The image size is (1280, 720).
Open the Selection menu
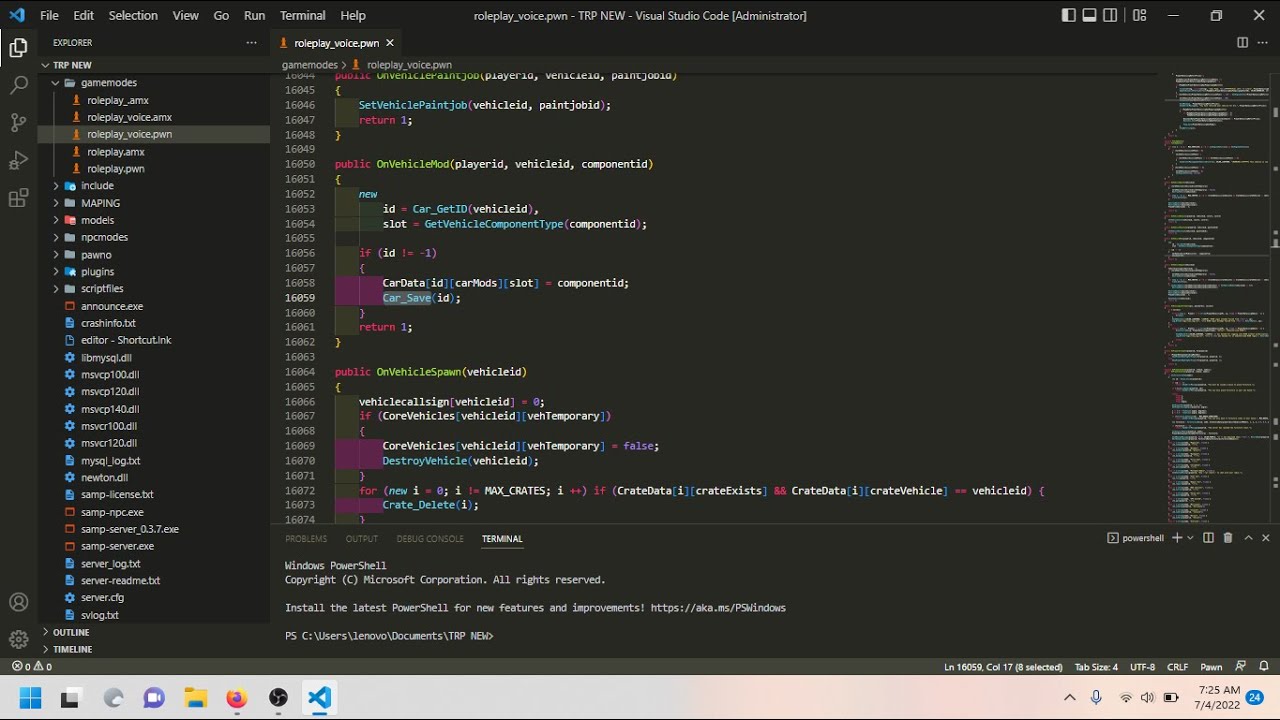pos(133,15)
